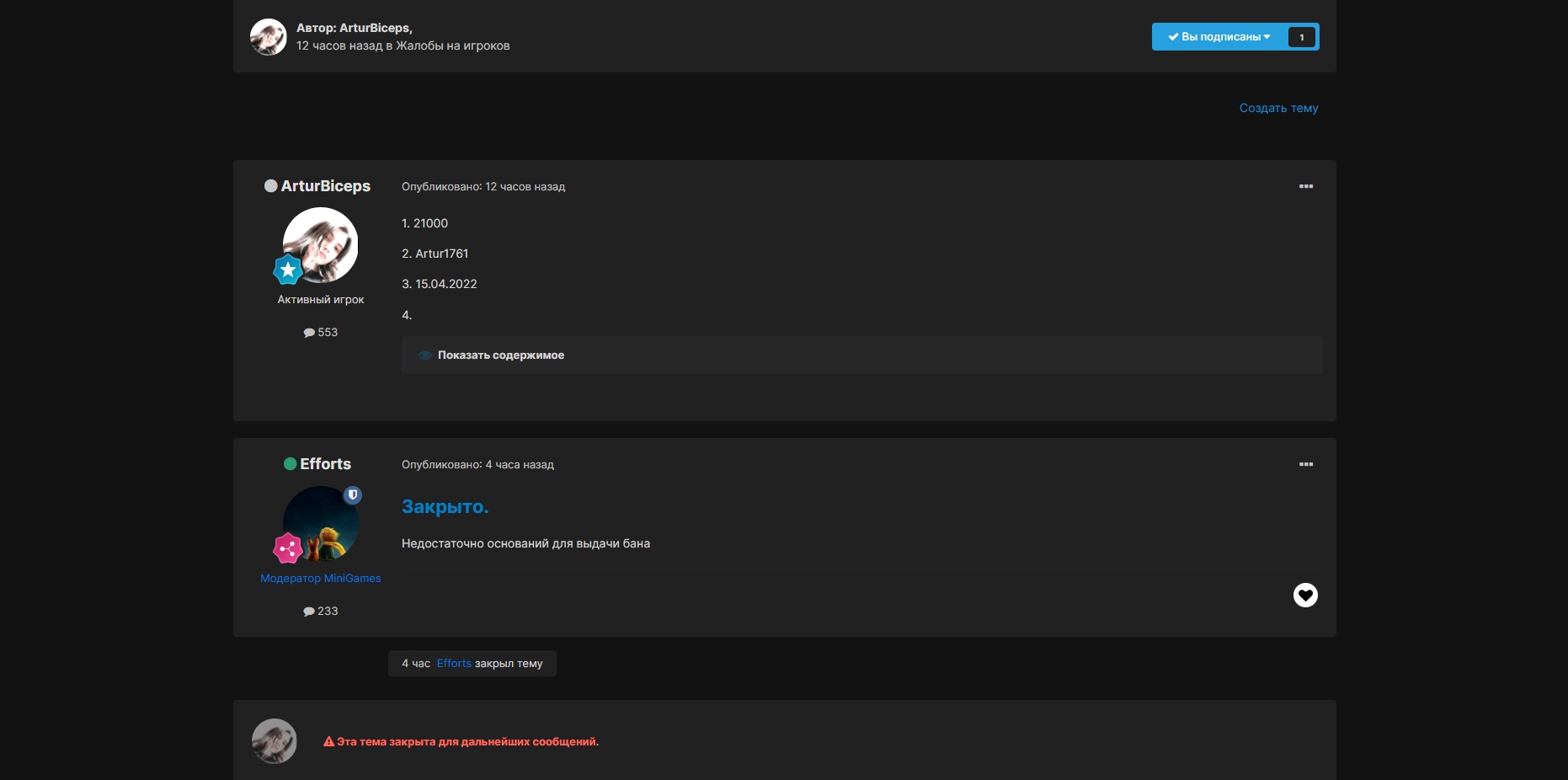The image size is (1568, 780).
Task: Open ArturBiceps' profile from post author name
Action: click(325, 186)
